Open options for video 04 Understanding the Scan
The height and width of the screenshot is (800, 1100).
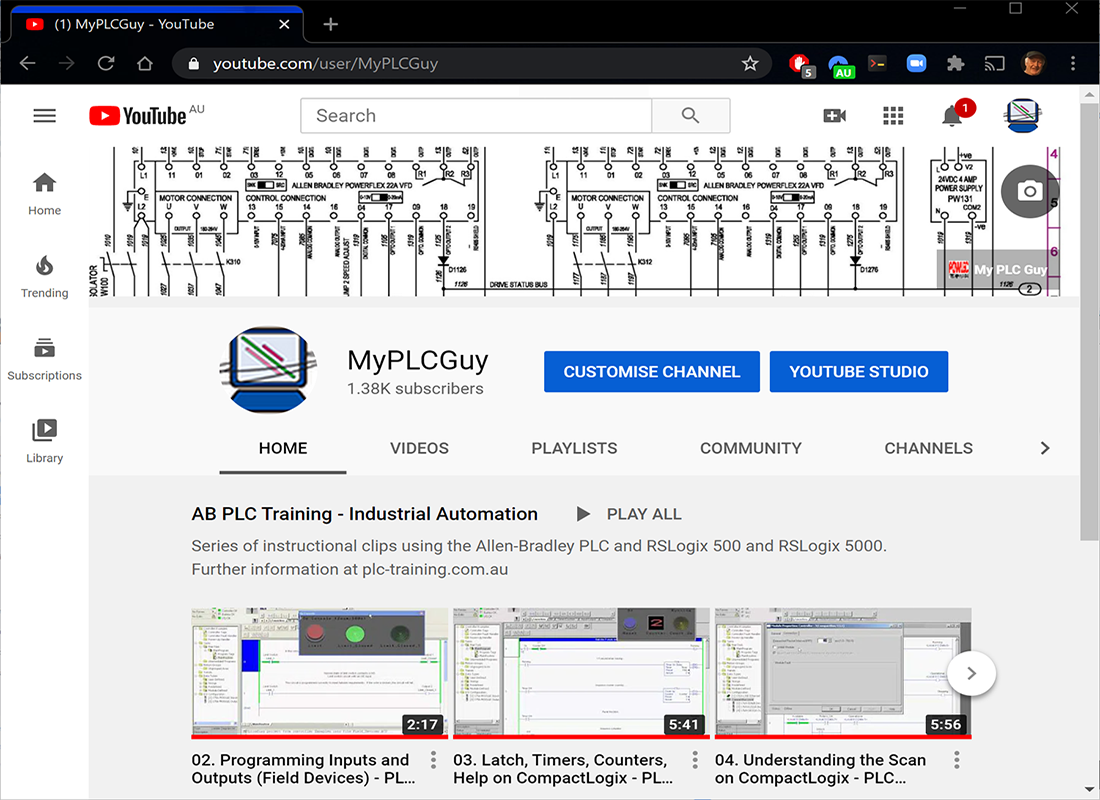pos(957,760)
